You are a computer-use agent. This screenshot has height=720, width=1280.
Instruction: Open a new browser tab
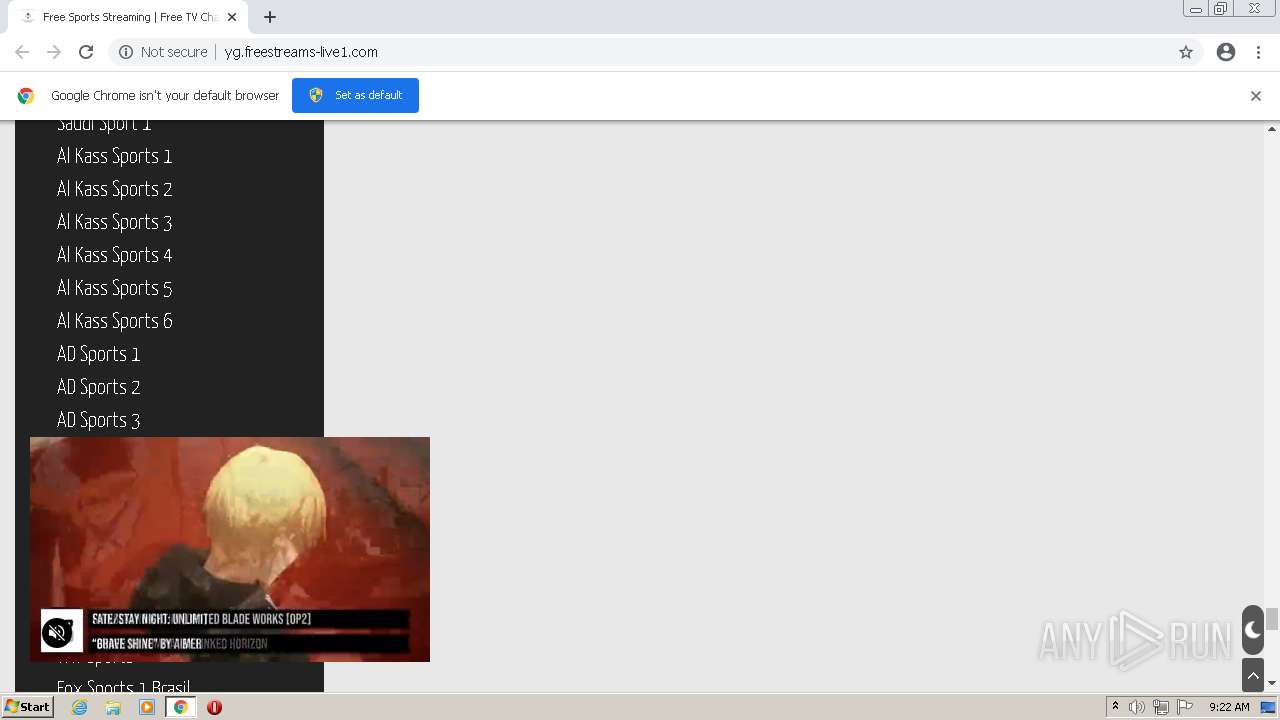coord(270,17)
